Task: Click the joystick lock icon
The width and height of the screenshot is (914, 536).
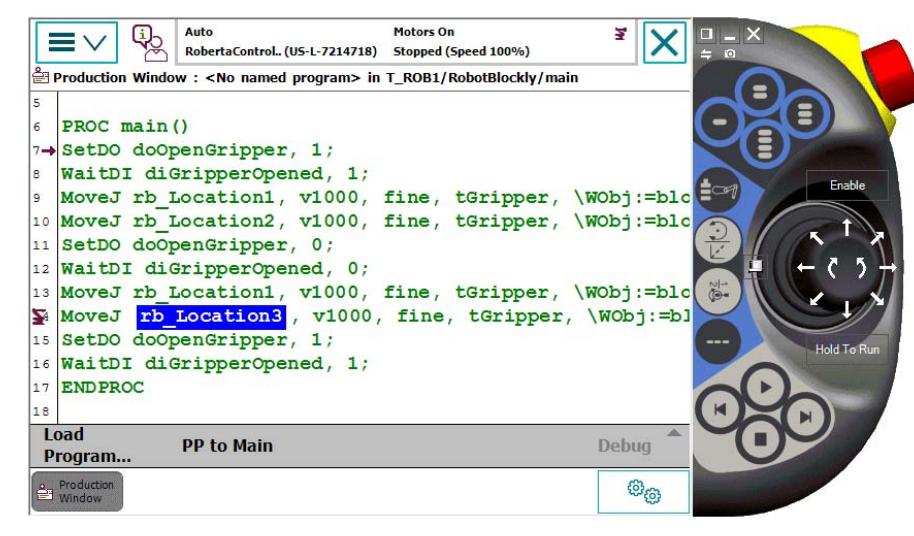Action: [755, 266]
